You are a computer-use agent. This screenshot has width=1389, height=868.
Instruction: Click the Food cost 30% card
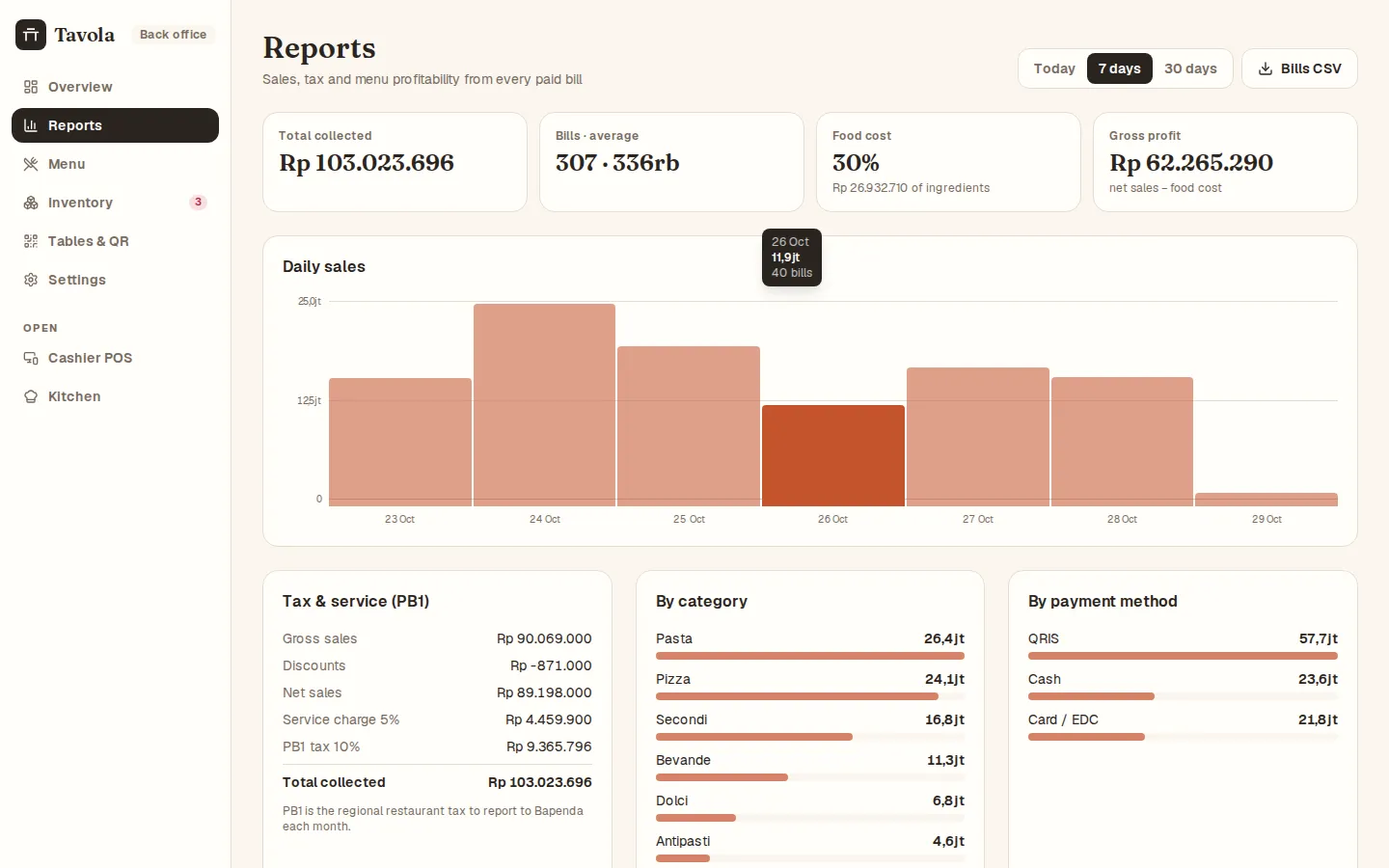click(x=948, y=162)
